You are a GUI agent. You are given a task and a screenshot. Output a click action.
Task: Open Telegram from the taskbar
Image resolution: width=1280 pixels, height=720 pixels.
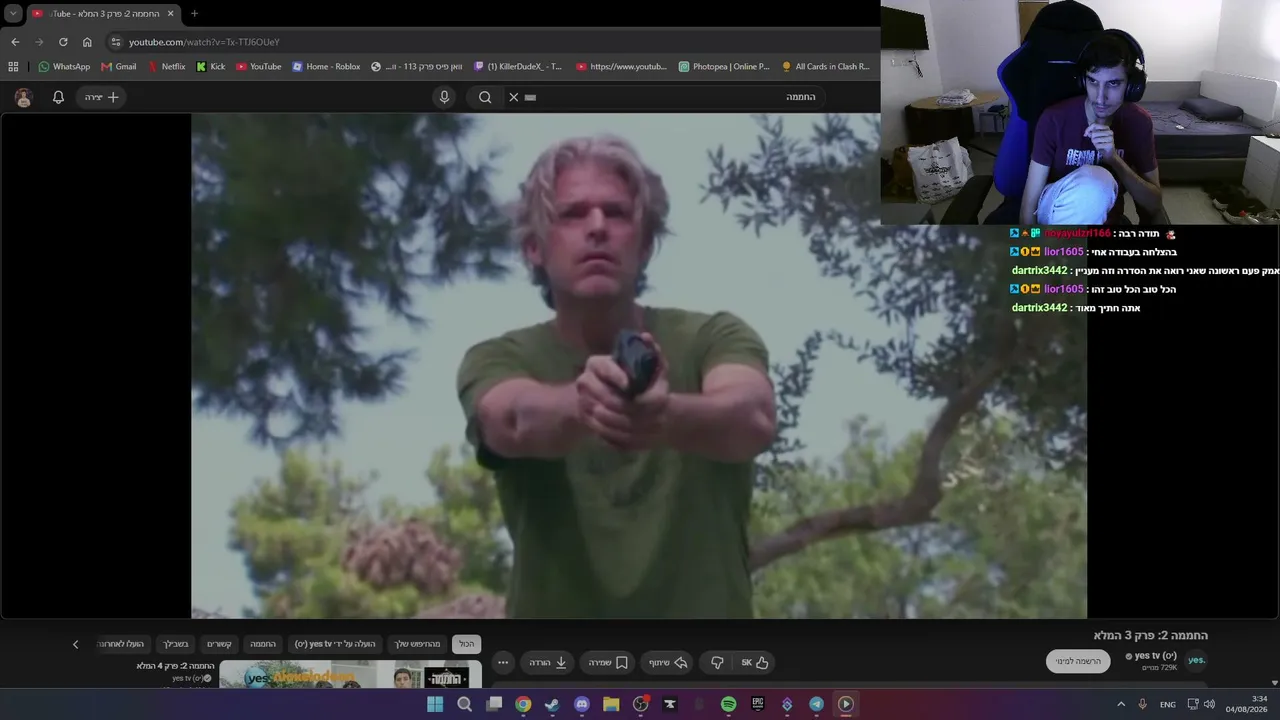click(816, 704)
